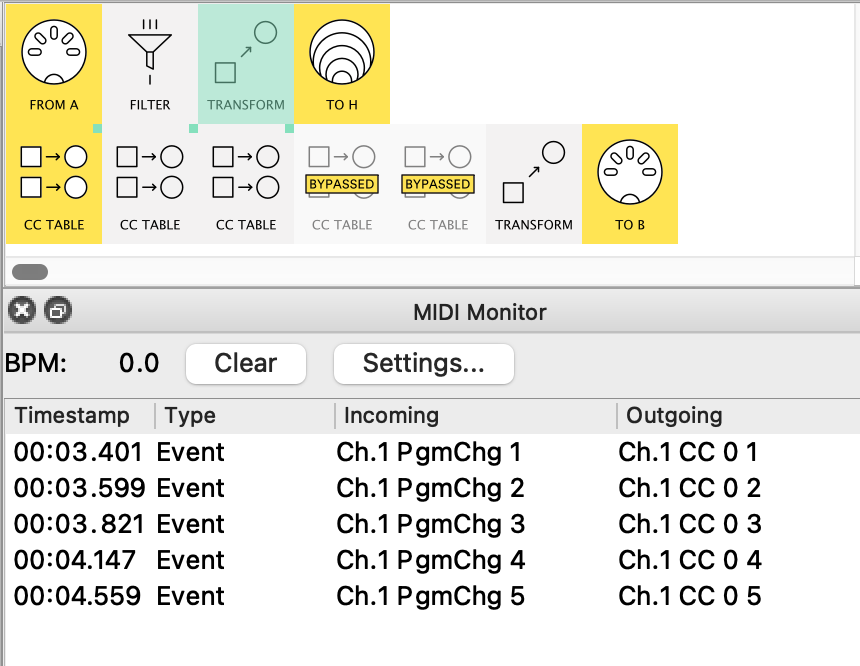Select the second BYPASSED CC TABLE node
Image resolution: width=860 pixels, height=666 pixels.
coord(438,183)
